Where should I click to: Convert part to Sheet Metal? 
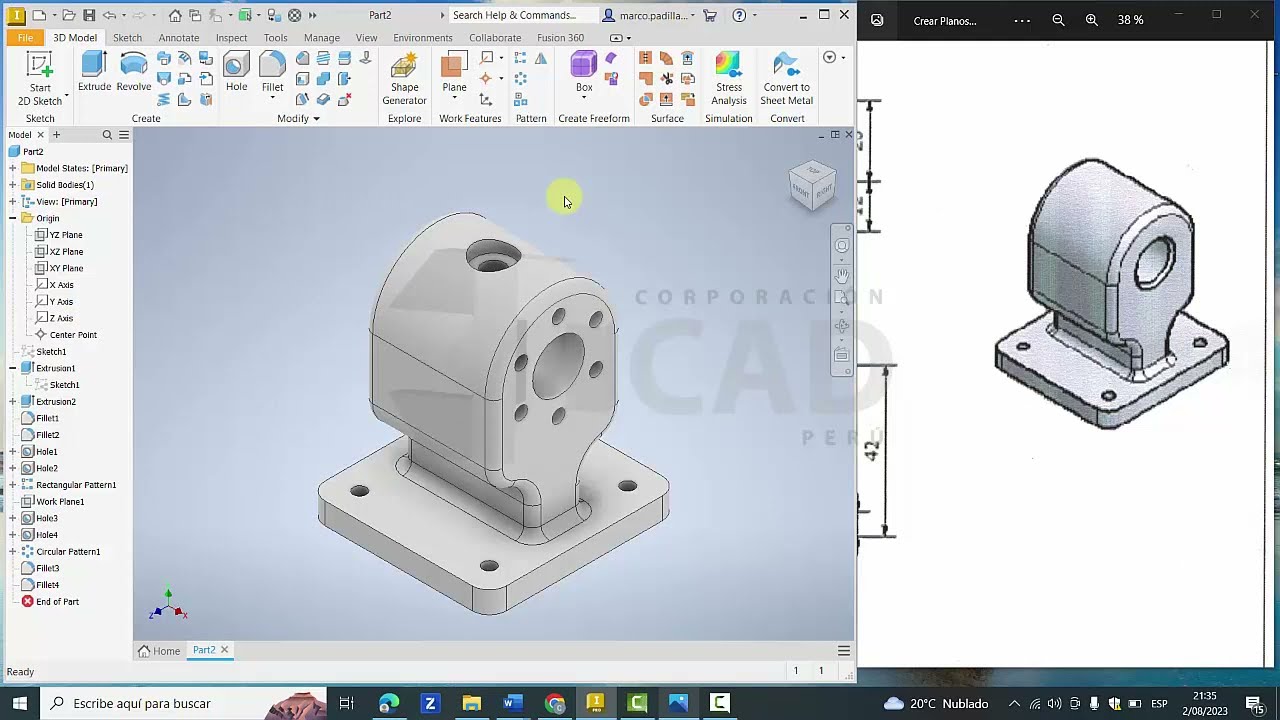point(787,79)
